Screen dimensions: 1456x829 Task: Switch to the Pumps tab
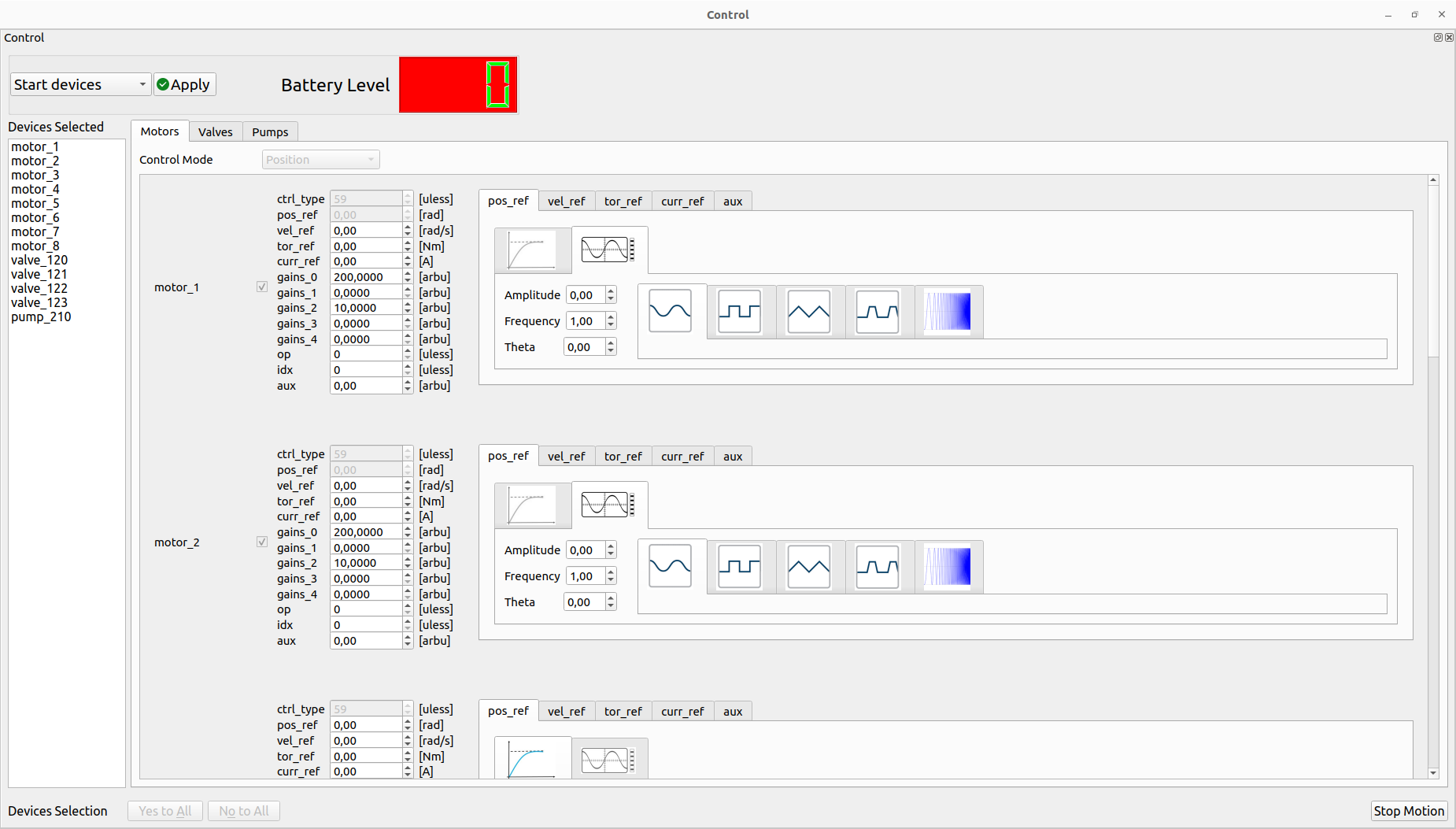pos(270,132)
